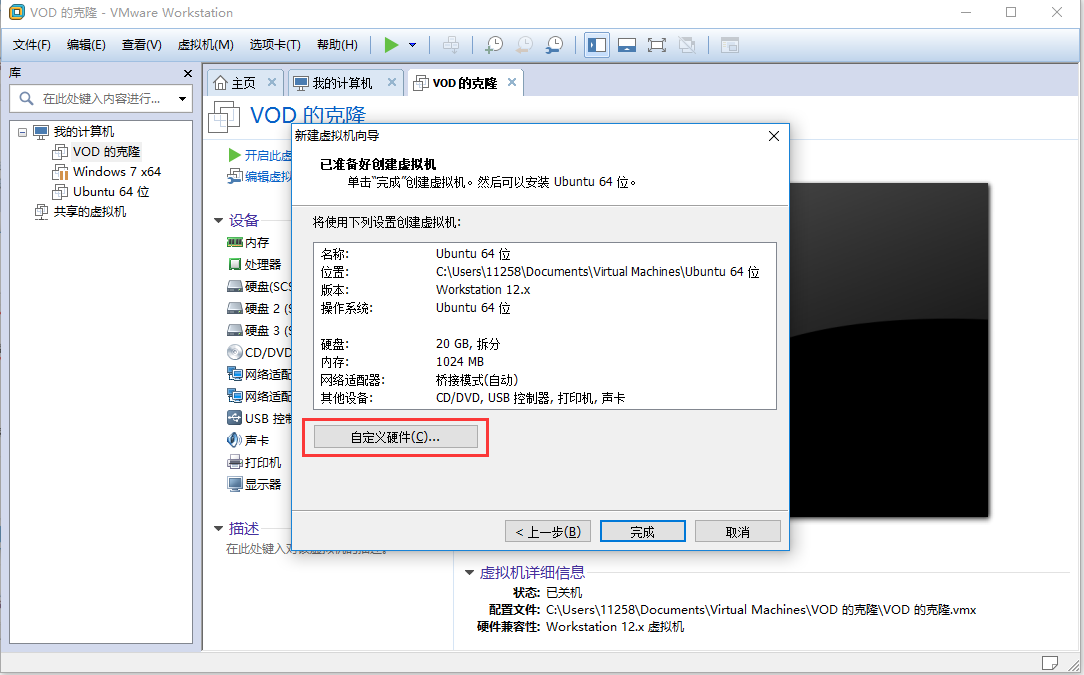
Task: Click the 硬盘(SCSI) hard disk icon
Action: click(x=235, y=287)
